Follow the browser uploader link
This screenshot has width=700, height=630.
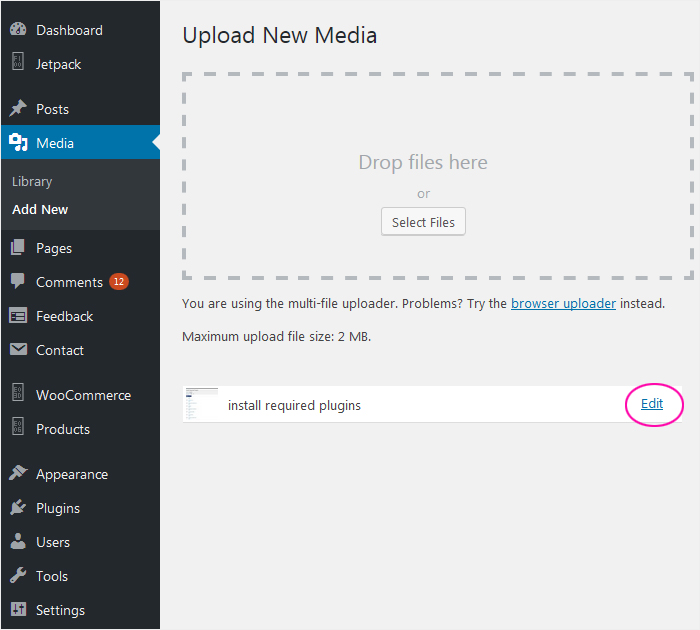tap(563, 304)
